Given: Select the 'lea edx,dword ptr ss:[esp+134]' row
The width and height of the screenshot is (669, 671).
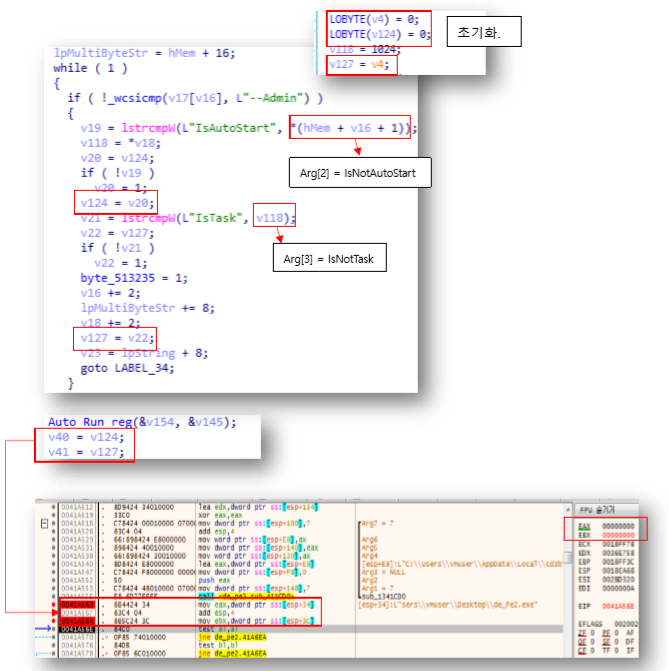Looking at the screenshot, I should click(258, 507).
